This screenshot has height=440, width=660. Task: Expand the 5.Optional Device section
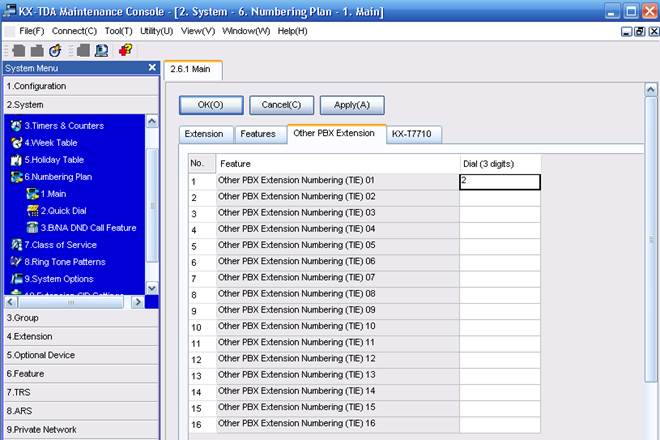[x=81, y=355]
